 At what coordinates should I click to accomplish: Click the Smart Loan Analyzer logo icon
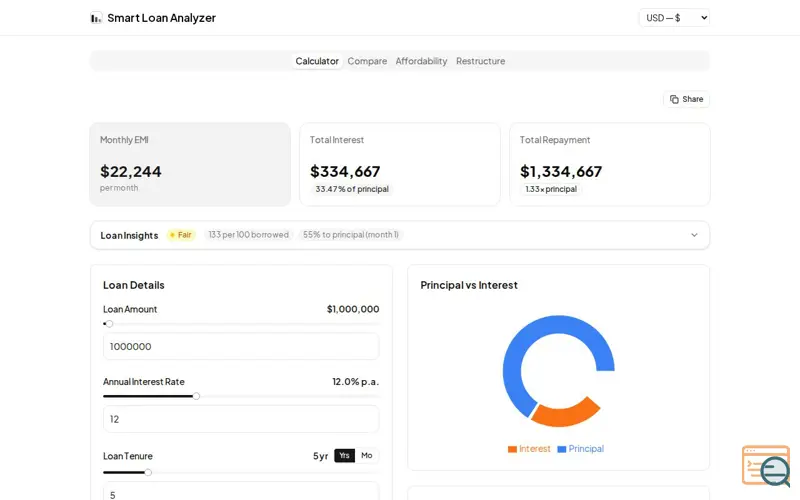coord(96,18)
